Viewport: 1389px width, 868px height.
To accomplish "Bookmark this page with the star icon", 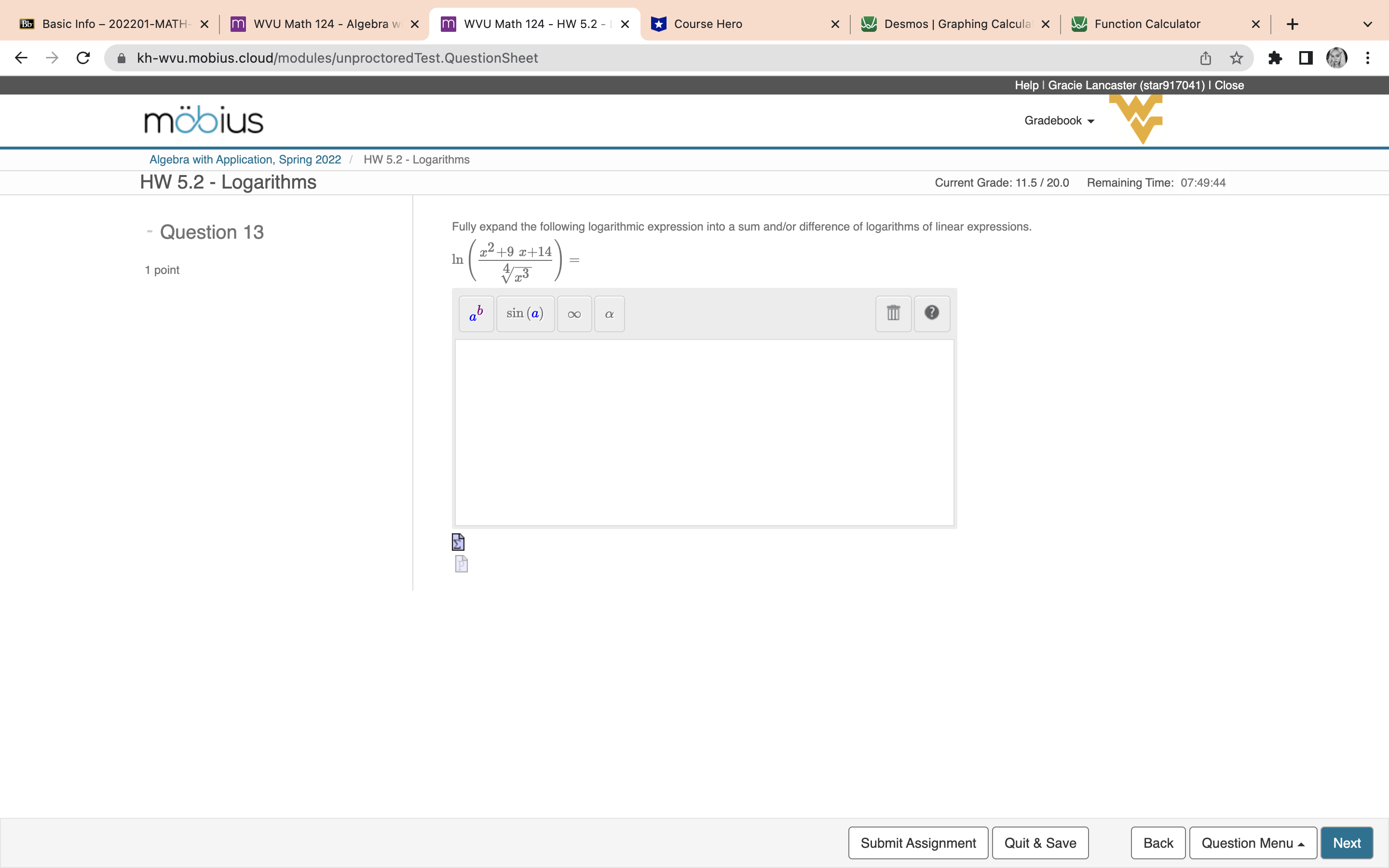I will click(x=1236, y=58).
